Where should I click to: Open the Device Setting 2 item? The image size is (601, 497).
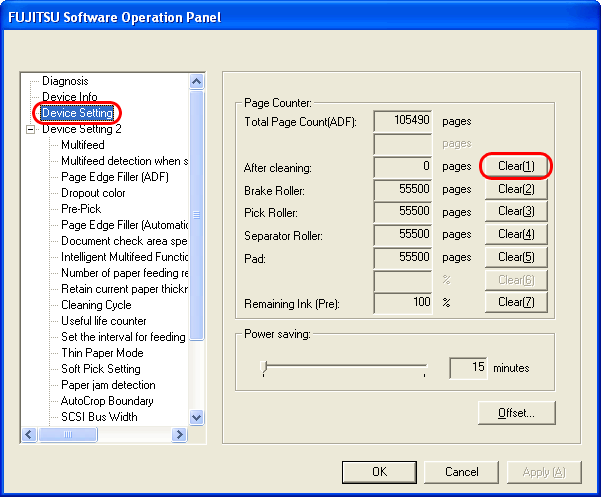82,129
